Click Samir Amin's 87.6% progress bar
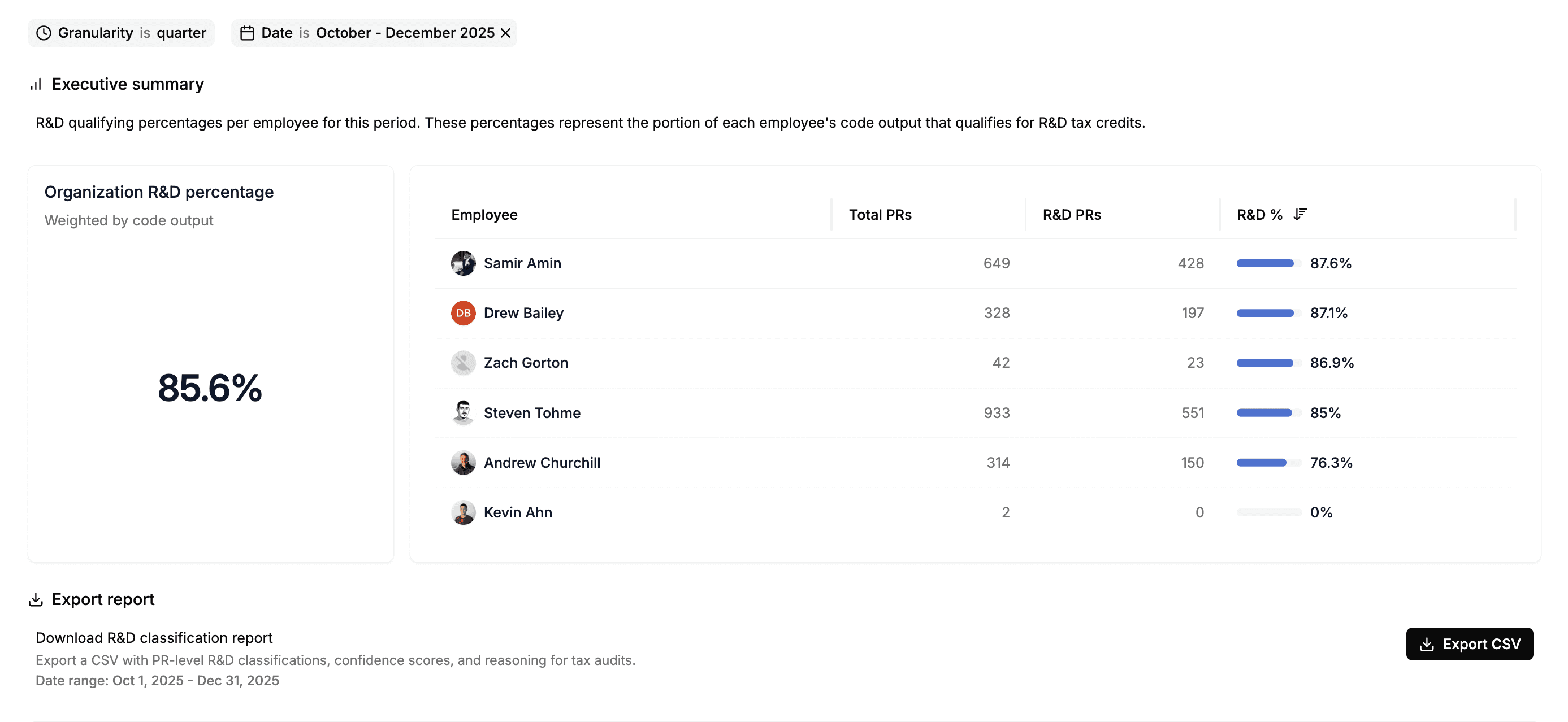This screenshot has width=1568, height=722. pos(1268,263)
